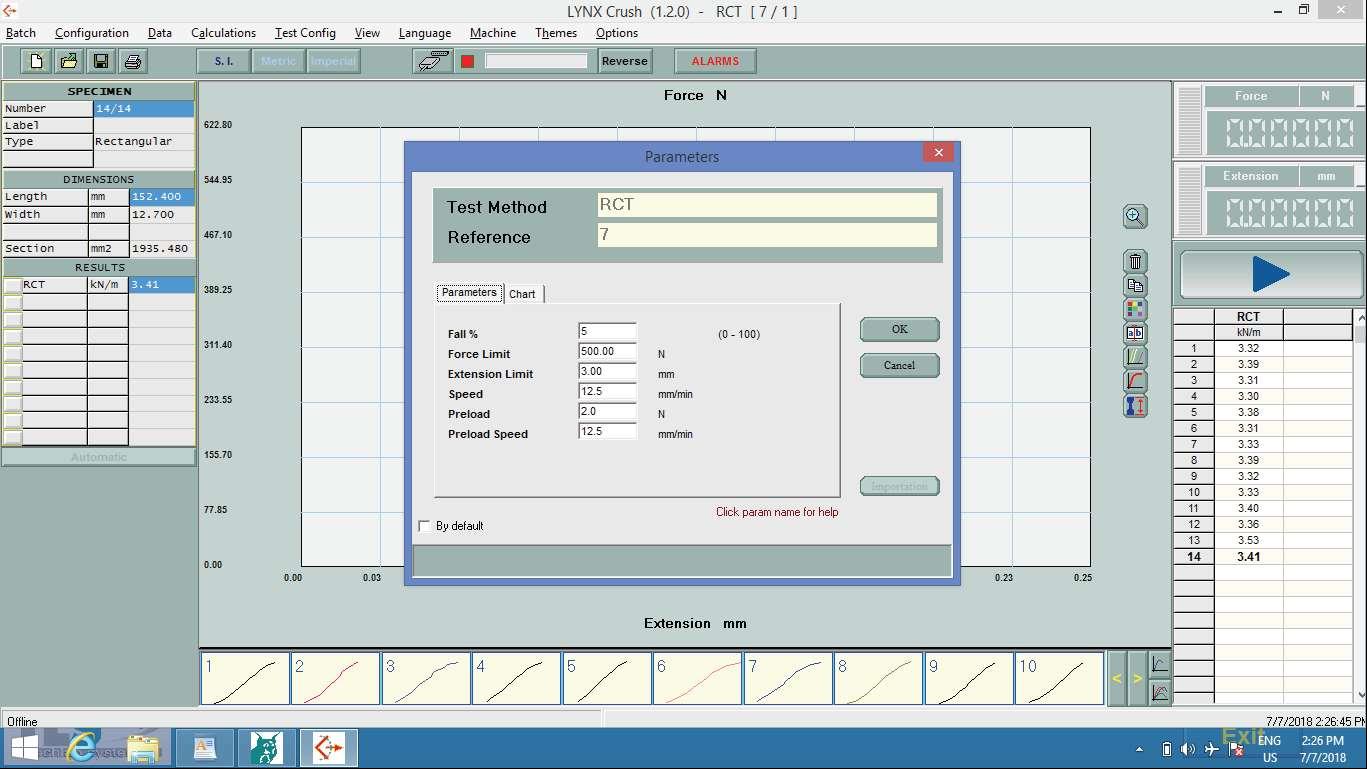Switch to the Chart tab in Parameters dialog
Image resolution: width=1367 pixels, height=769 pixels.
(x=522, y=294)
